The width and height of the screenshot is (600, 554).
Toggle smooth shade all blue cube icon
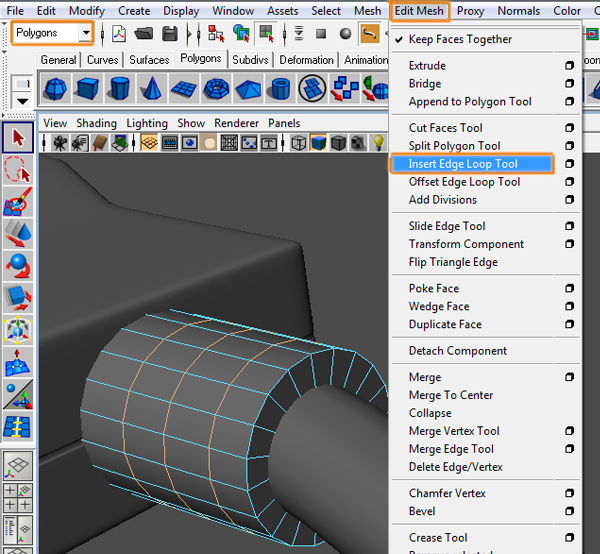pyautogui.click(x=318, y=143)
